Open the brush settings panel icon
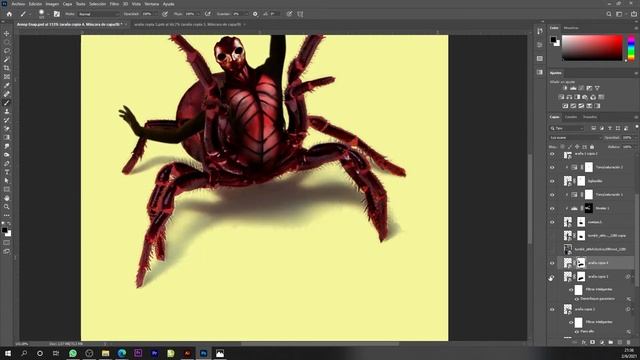 (x=57, y=14)
